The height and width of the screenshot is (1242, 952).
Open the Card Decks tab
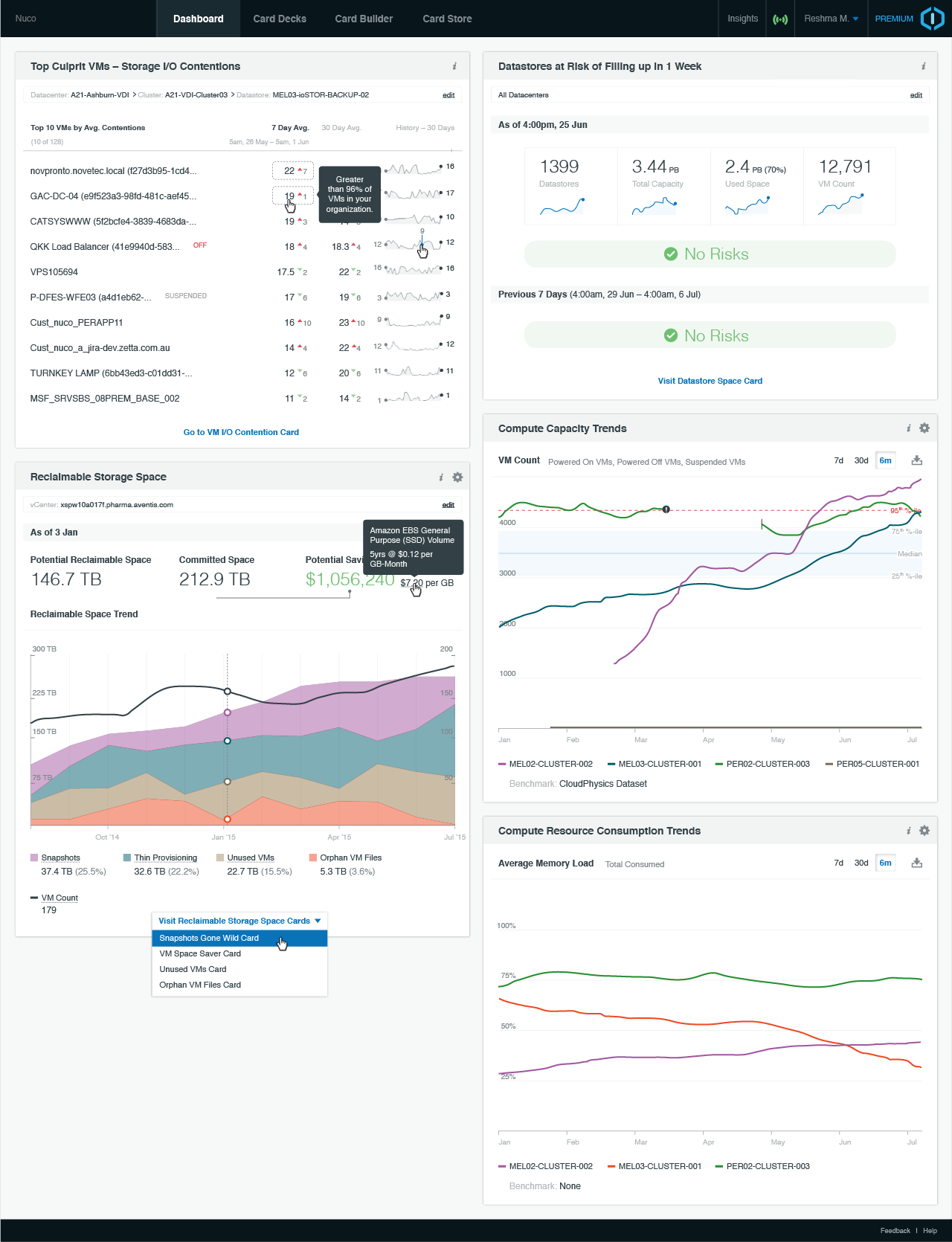click(x=280, y=19)
